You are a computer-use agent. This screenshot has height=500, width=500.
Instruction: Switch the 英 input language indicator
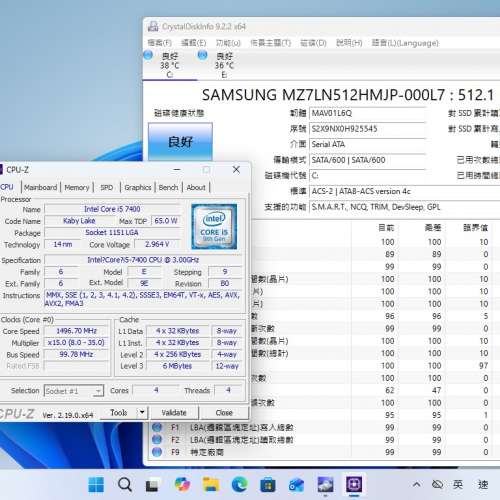tap(458, 484)
